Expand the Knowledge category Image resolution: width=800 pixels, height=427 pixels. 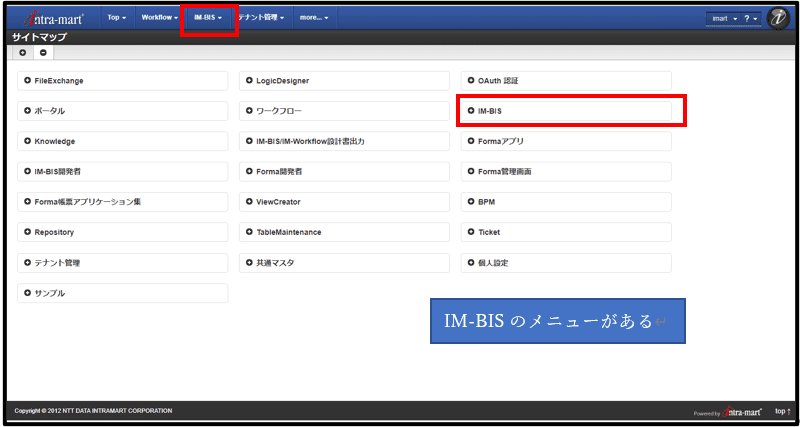122,141
